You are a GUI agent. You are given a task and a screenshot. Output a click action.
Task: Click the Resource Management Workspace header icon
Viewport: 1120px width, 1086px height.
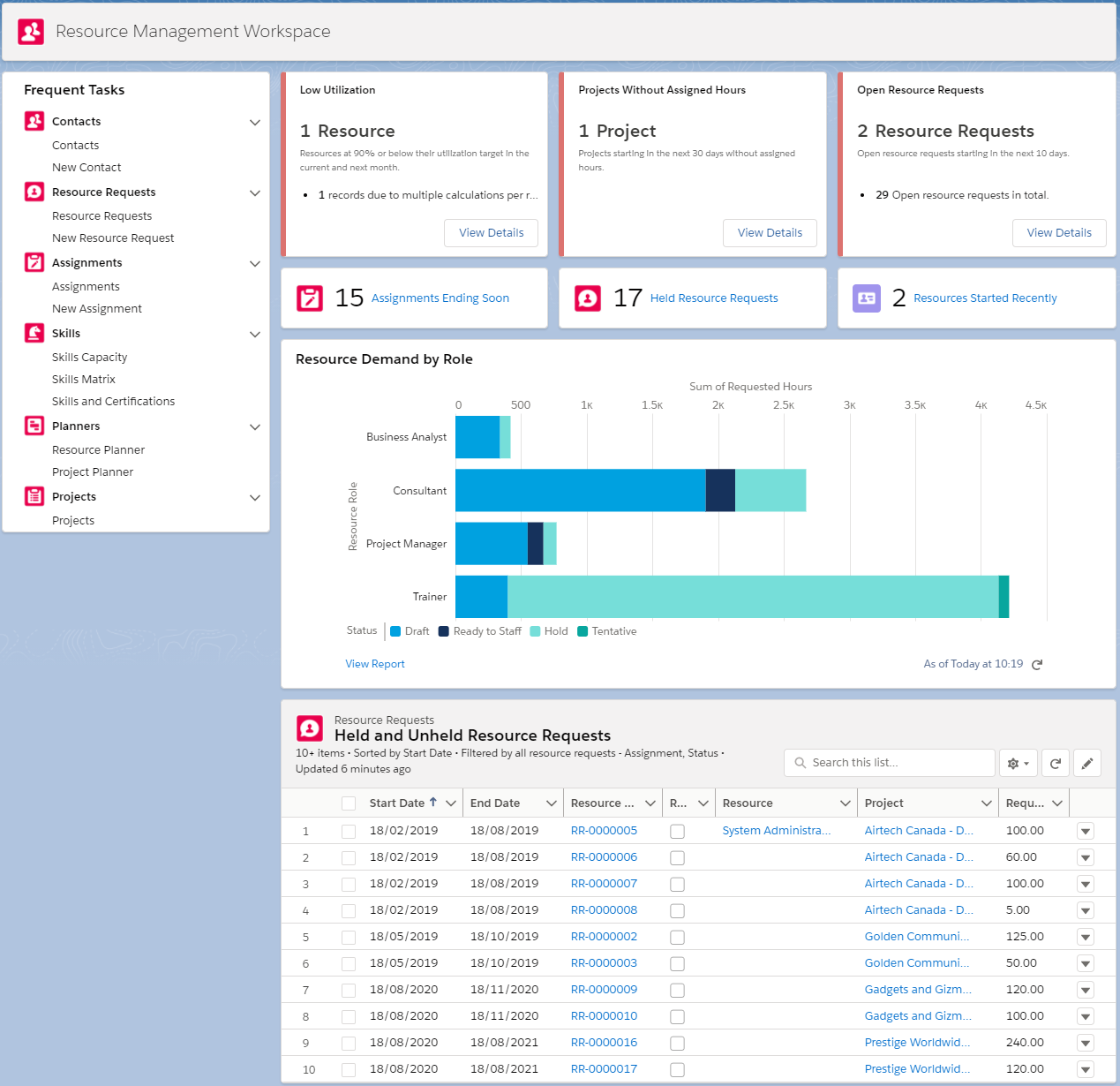pyautogui.click(x=31, y=32)
